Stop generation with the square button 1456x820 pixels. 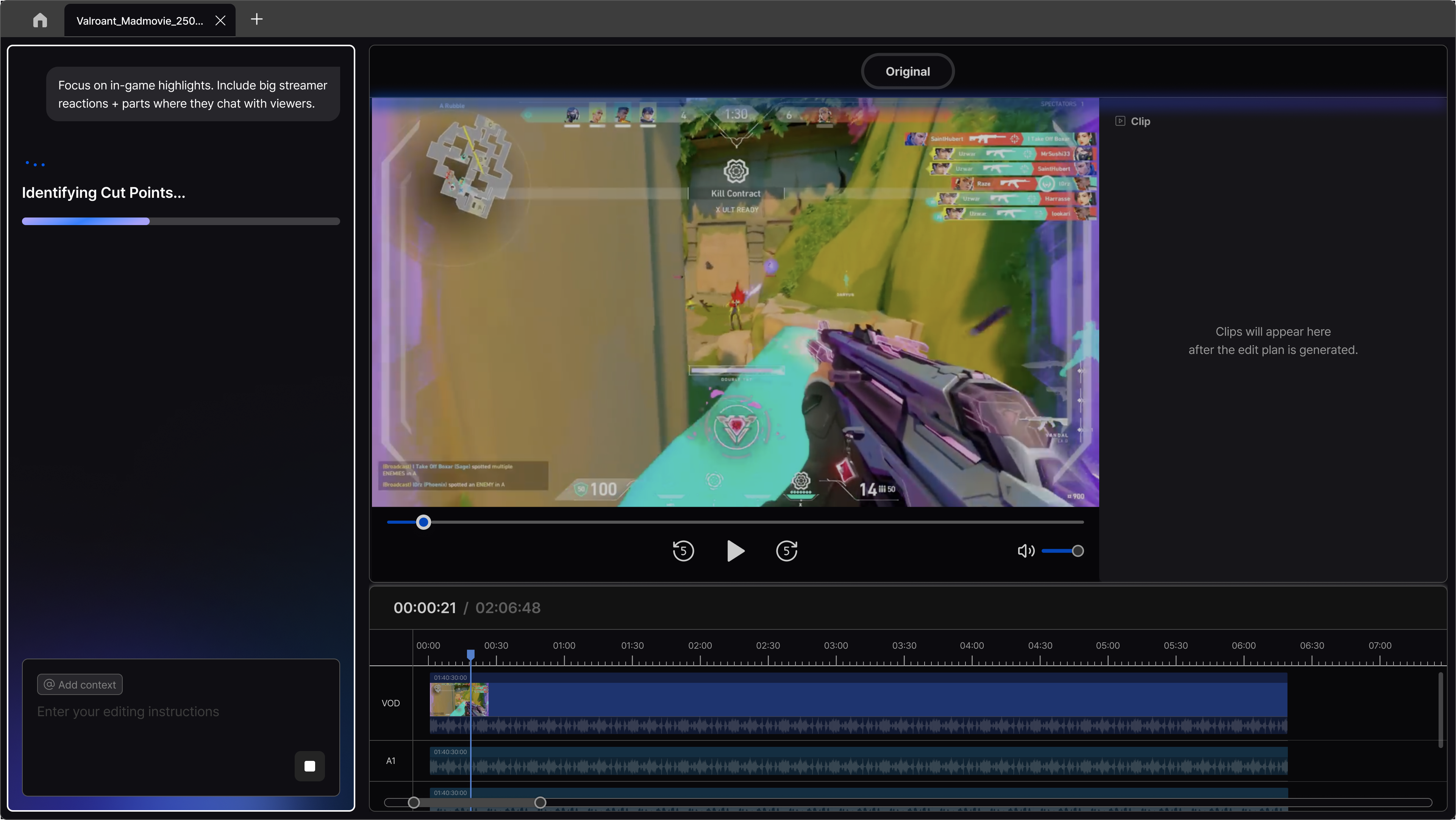click(310, 766)
